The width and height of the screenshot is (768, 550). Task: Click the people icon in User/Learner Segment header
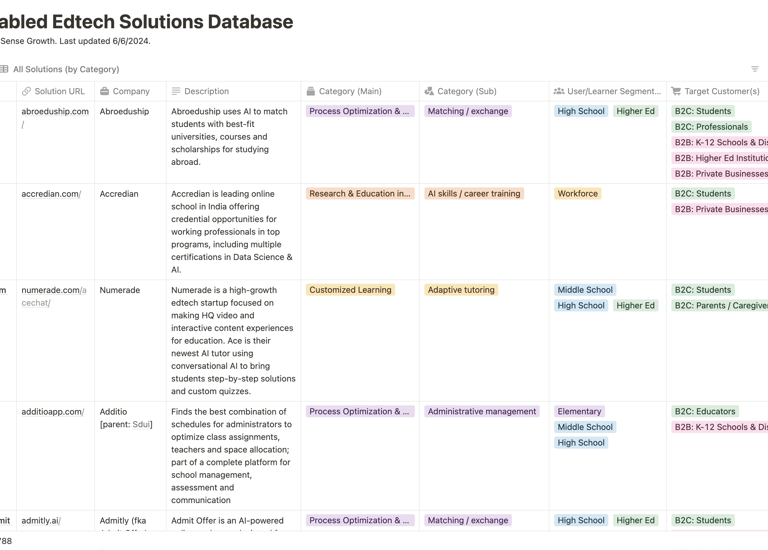(559, 91)
